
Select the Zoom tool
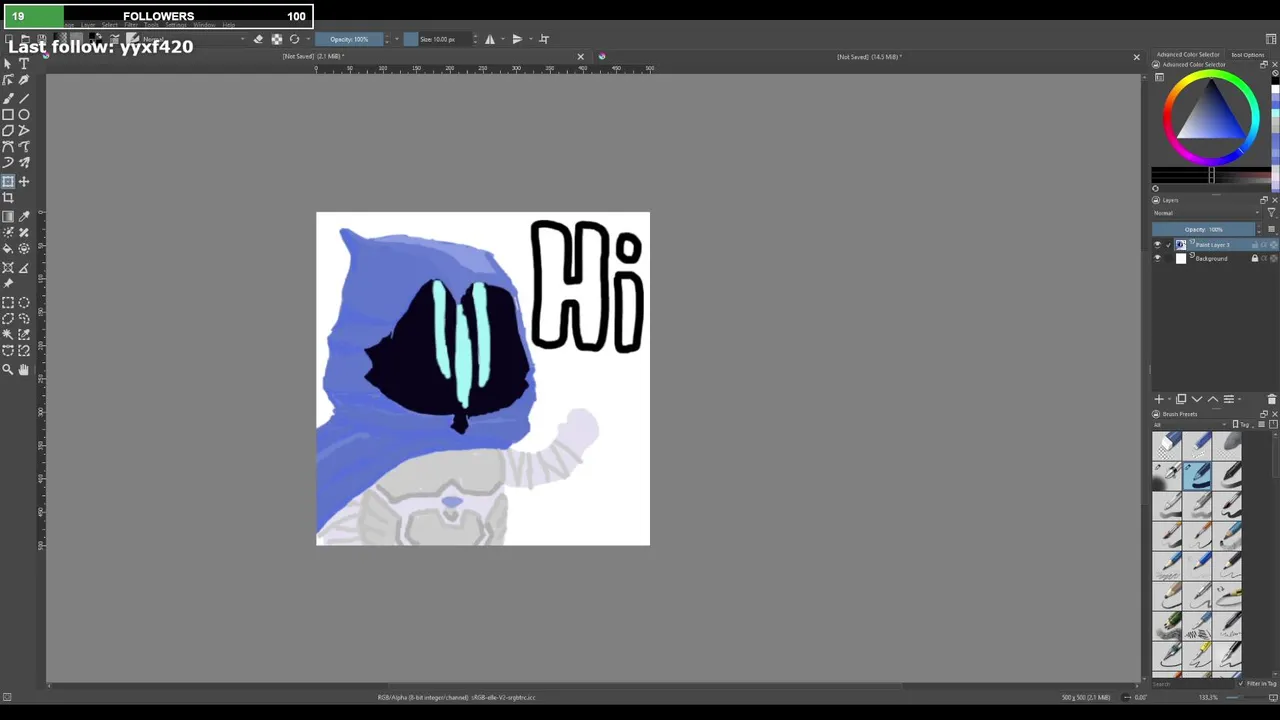point(8,369)
